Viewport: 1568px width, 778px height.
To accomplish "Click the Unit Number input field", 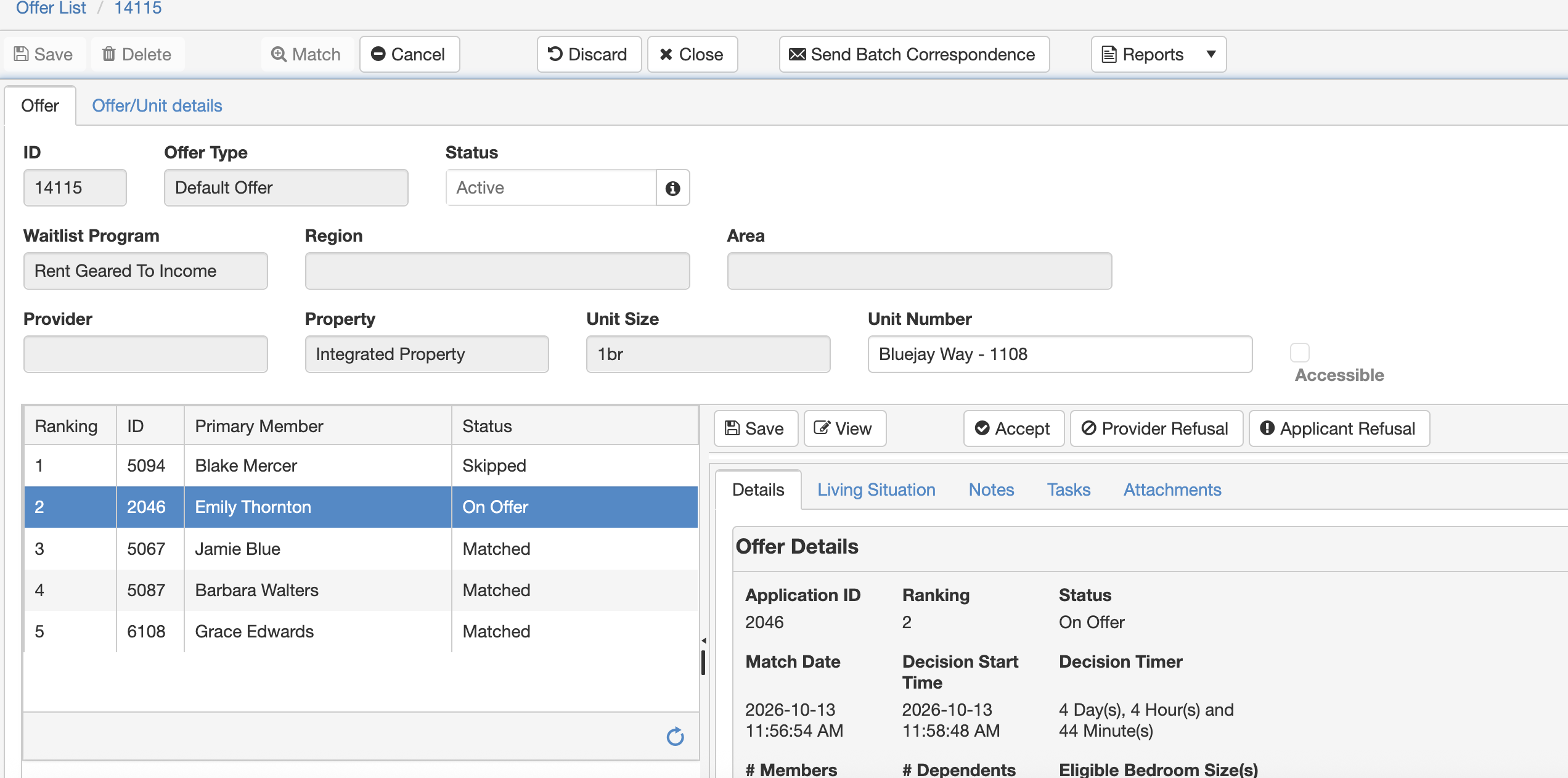I will (x=1060, y=354).
